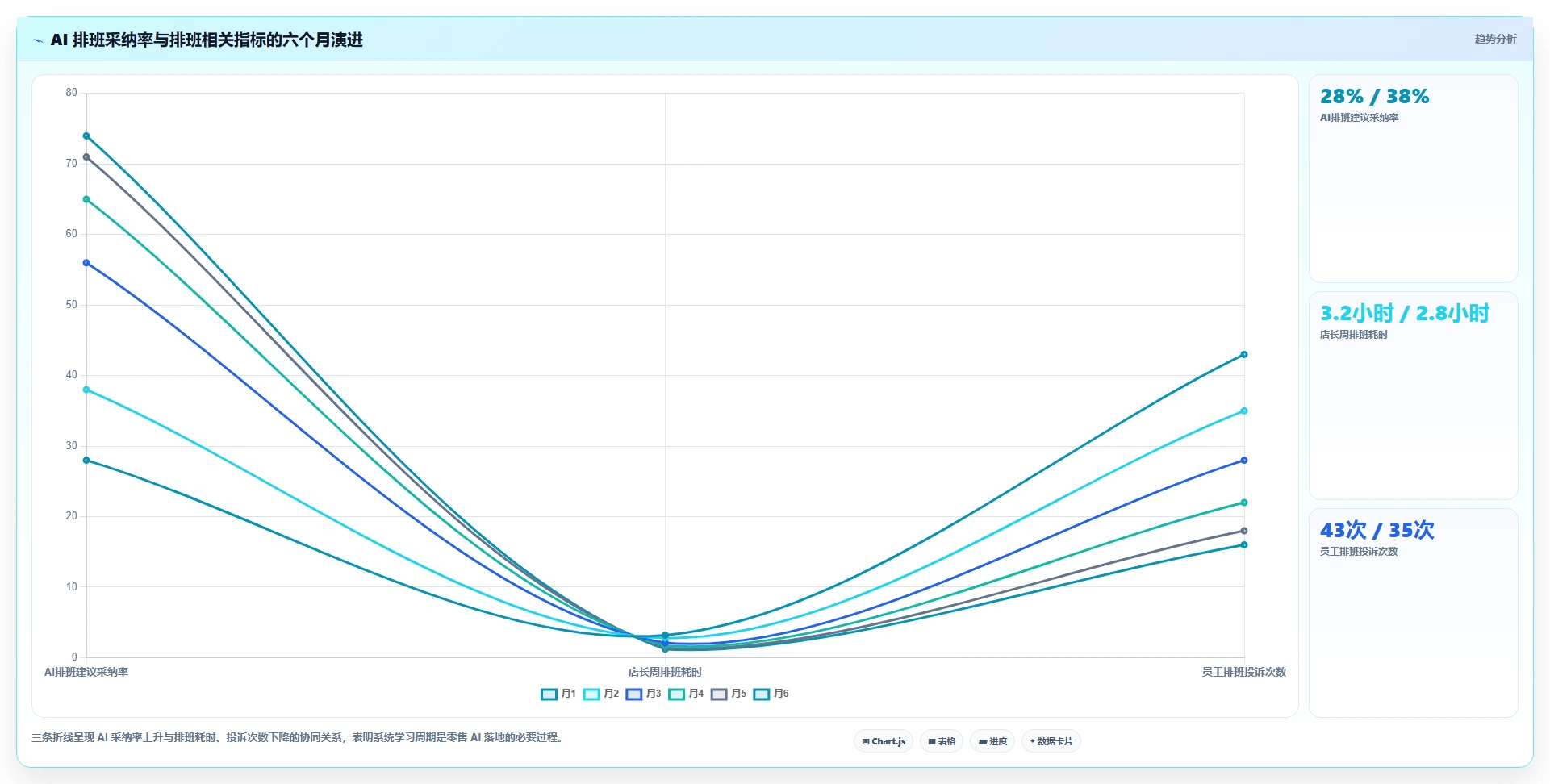This screenshot has width=1550, height=784.
Task: Click the 月6 point at 16 on 员工排班投诉次数
Action: 1244,545
